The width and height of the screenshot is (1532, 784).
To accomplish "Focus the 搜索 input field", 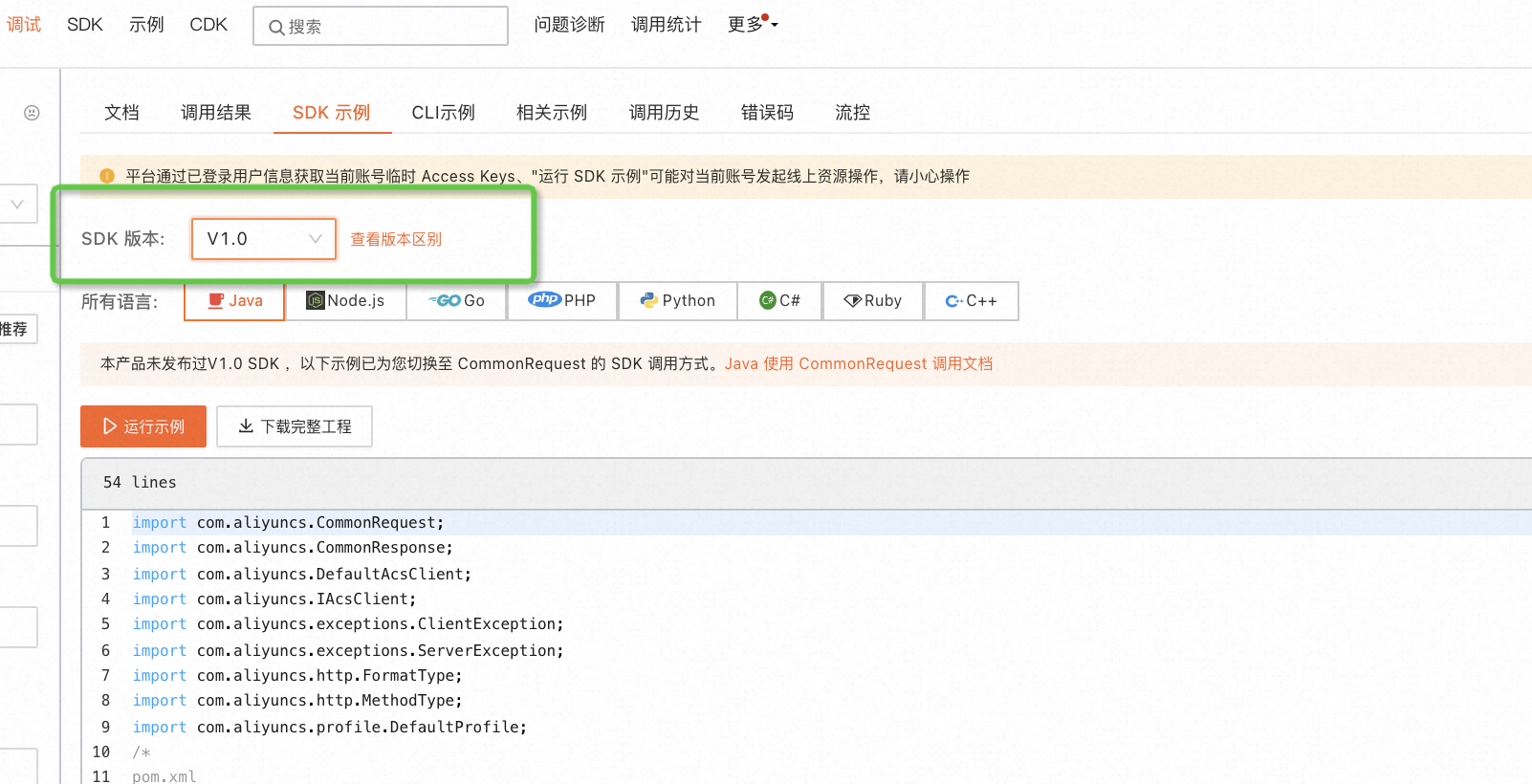I will [381, 27].
